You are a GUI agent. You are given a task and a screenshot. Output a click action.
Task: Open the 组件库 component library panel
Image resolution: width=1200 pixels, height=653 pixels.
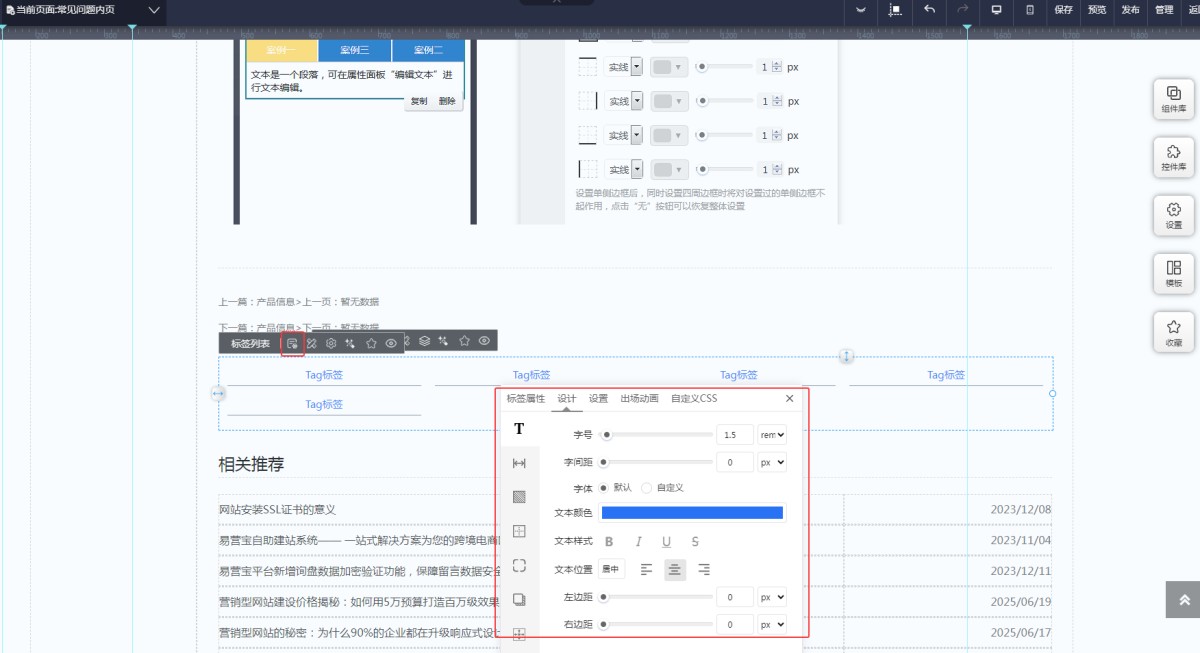point(1174,98)
